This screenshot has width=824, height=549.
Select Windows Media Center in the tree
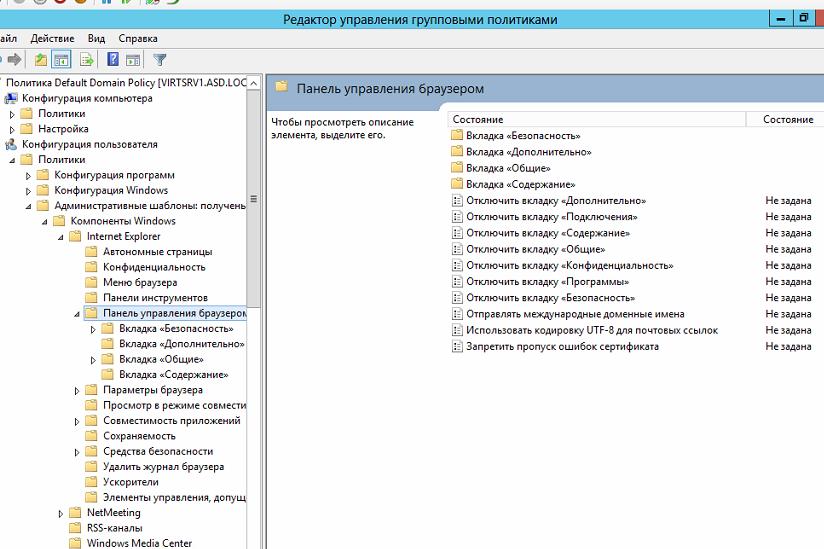click(x=139, y=543)
